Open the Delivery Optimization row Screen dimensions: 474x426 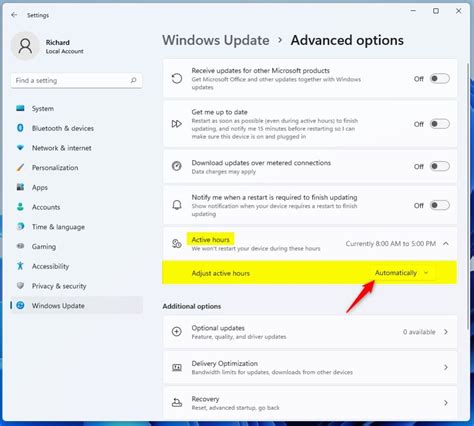310,367
